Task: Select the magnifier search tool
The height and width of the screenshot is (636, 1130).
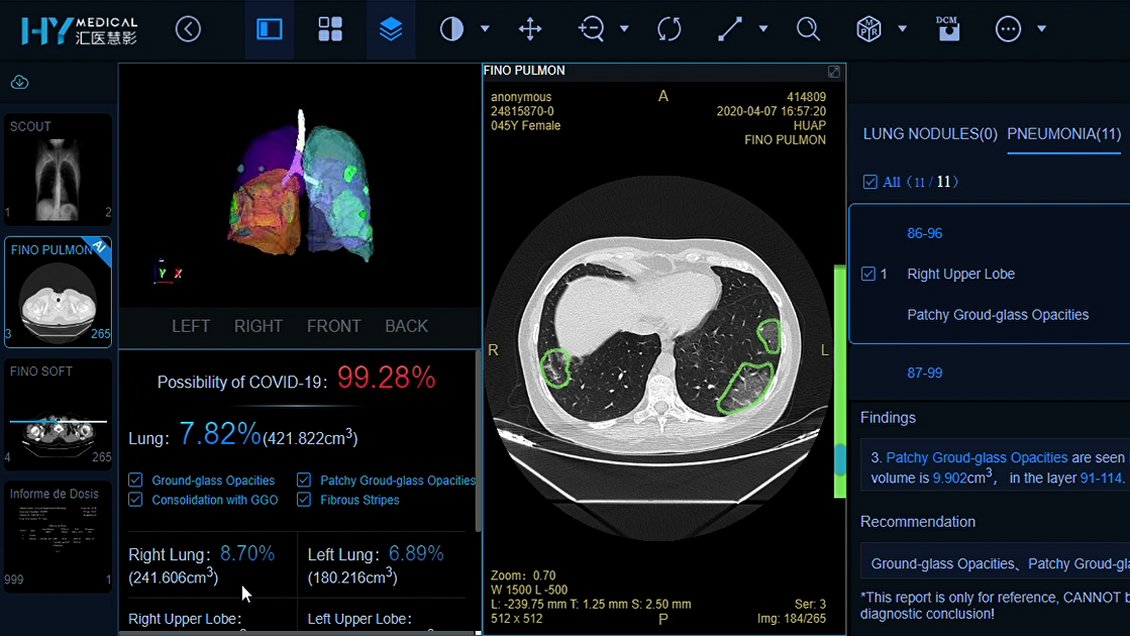Action: click(808, 29)
